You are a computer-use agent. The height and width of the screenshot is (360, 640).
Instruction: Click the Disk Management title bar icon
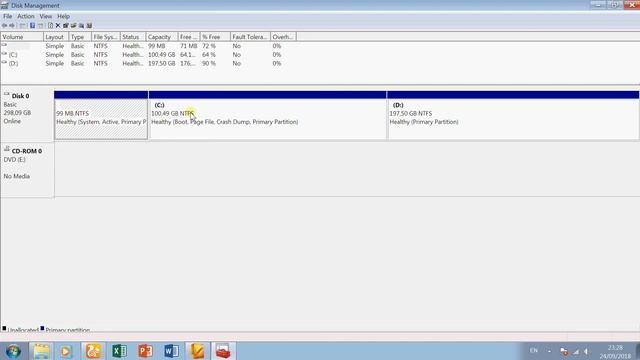click(x=4, y=6)
